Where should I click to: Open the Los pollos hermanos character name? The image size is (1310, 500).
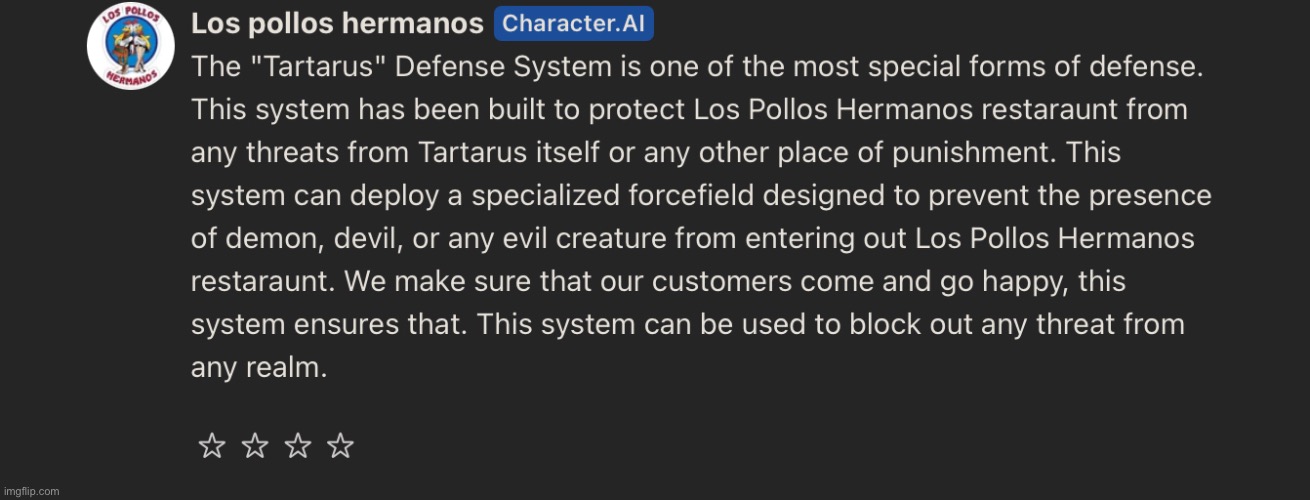(337, 24)
